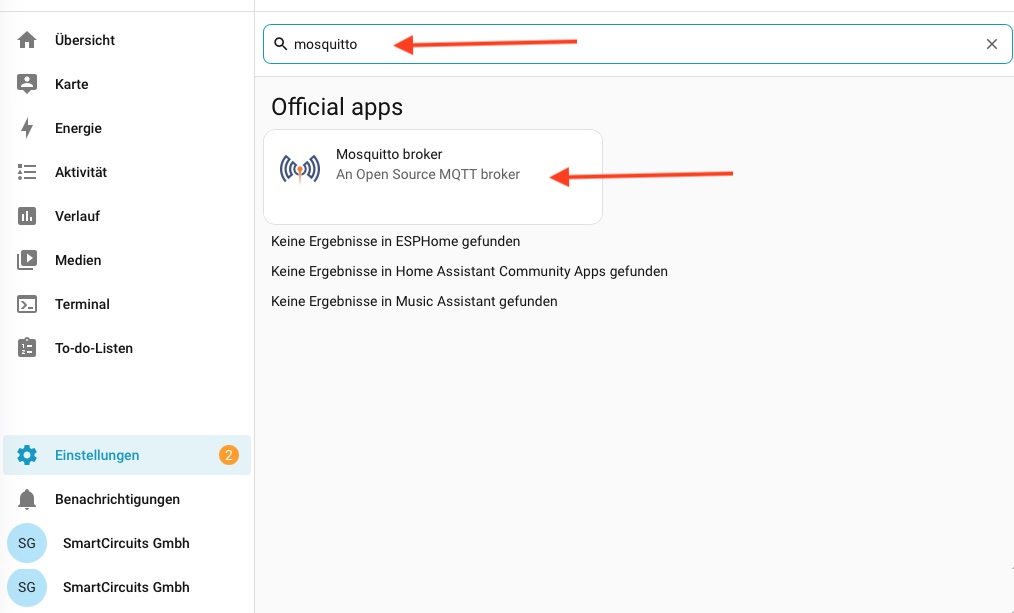Open upper SmartCircuits Gmbh profile label
Image resolution: width=1014 pixels, height=613 pixels.
pos(126,543)
